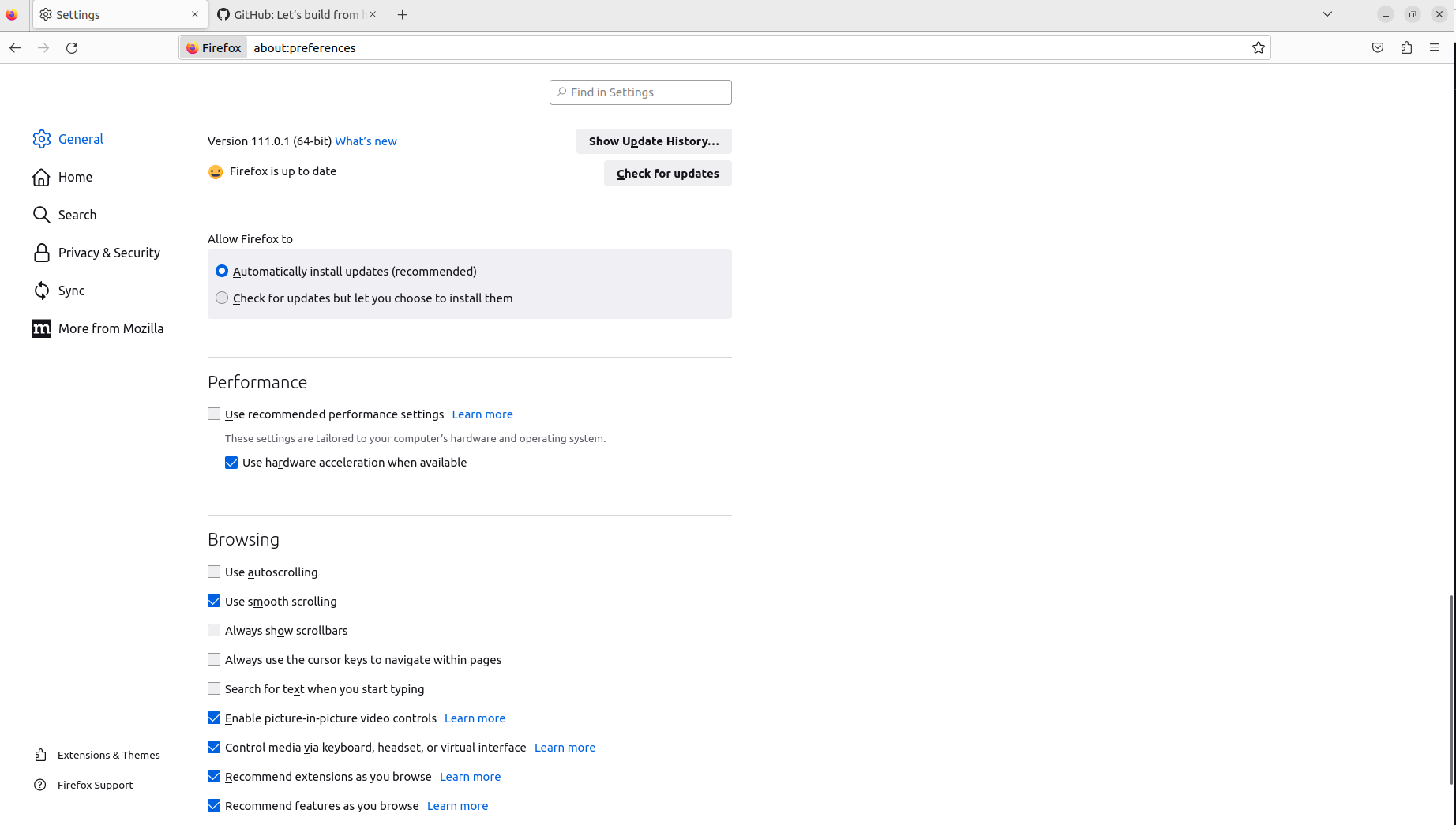Reload the page with the refresh icon
Screen dimensions: 1456x825
(72, 47)
